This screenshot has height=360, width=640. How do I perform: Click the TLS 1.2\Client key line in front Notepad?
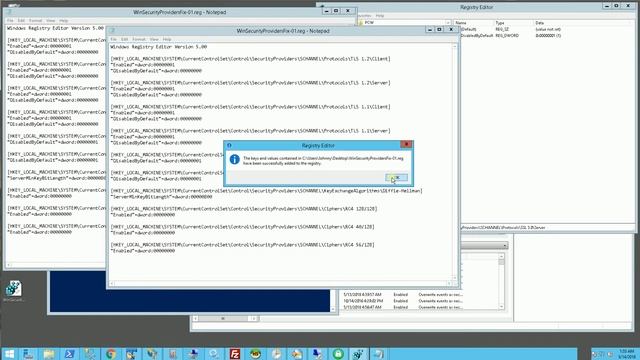tap(250, 59)
